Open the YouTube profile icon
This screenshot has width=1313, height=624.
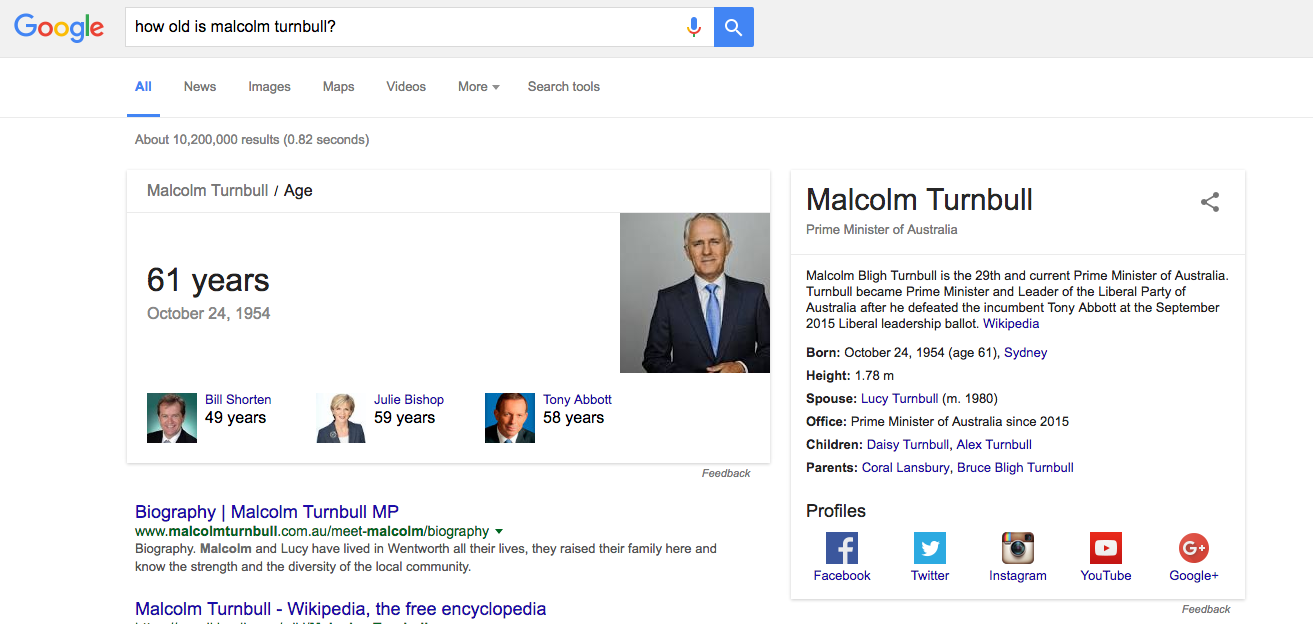(x=1106, y=548)
